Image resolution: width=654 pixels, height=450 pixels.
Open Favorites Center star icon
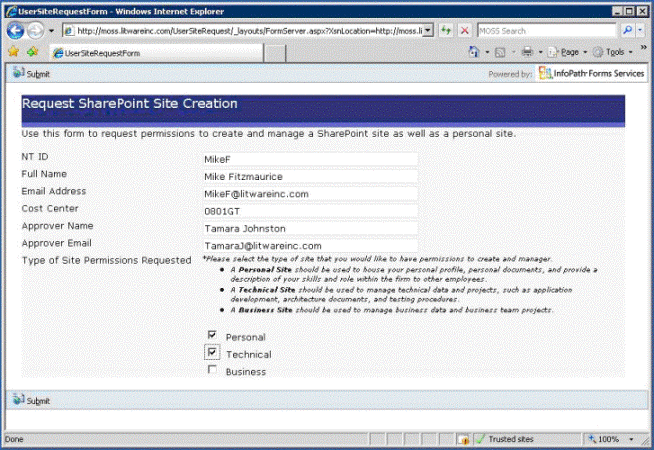[x=13, y=51]
